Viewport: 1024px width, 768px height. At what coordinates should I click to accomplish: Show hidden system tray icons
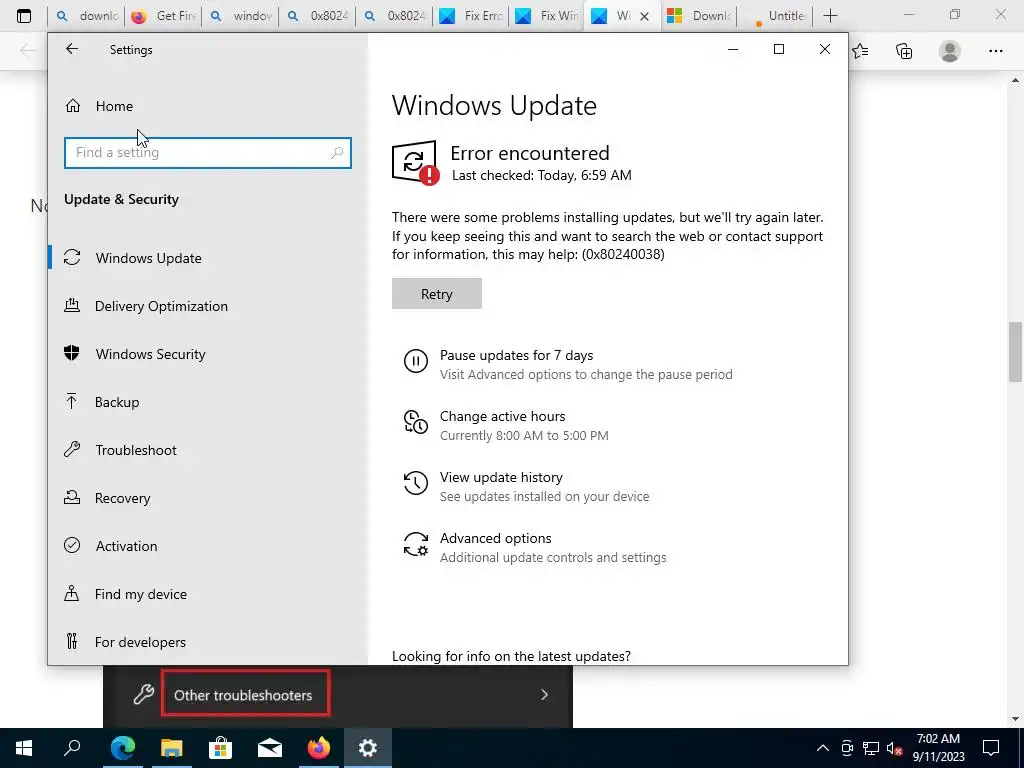pyautogui.click(x=823, y=748)
